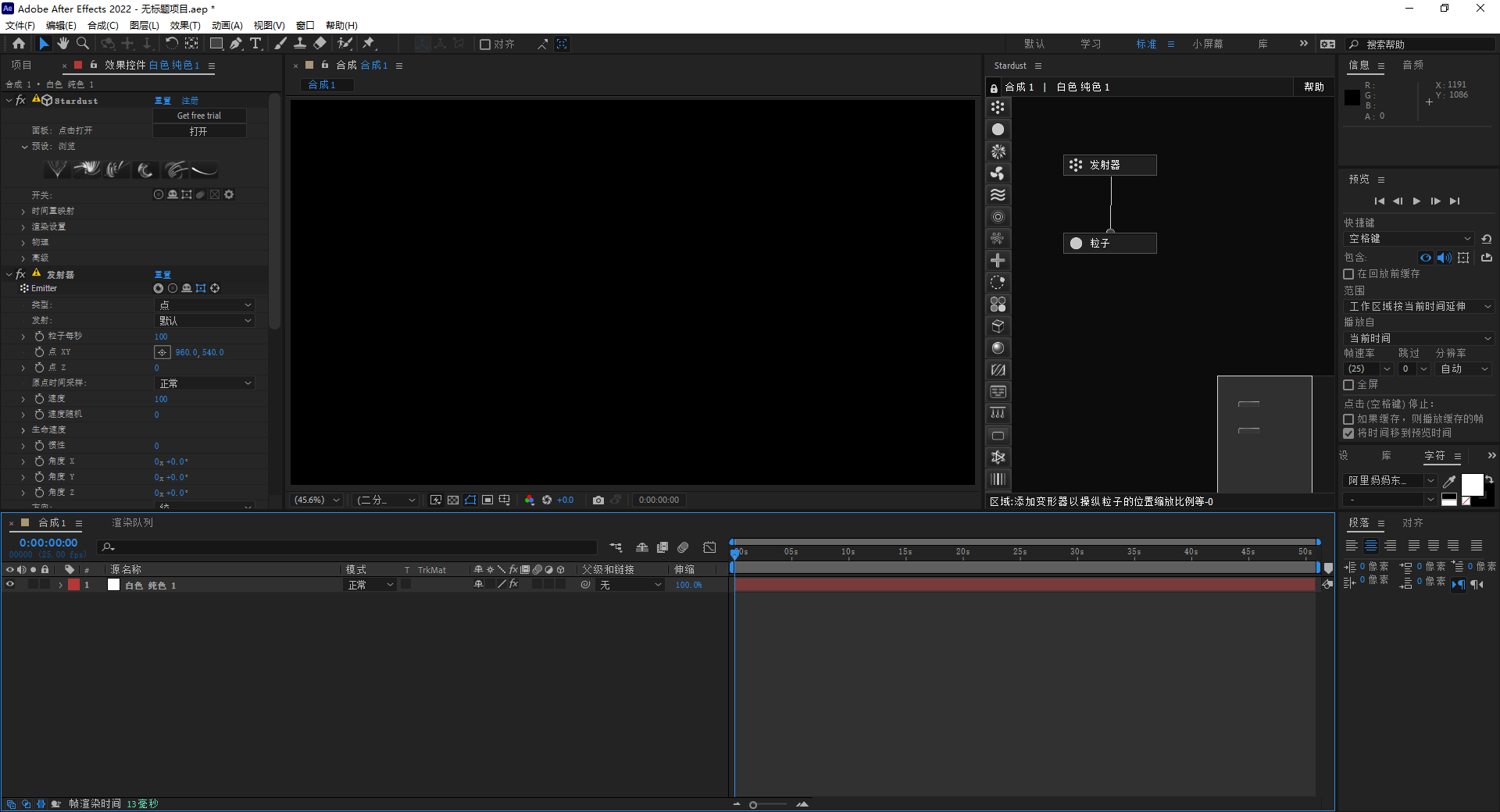Open viewer resolution 二分 dropdown
1500x812 pixels.
pos(386,500)
